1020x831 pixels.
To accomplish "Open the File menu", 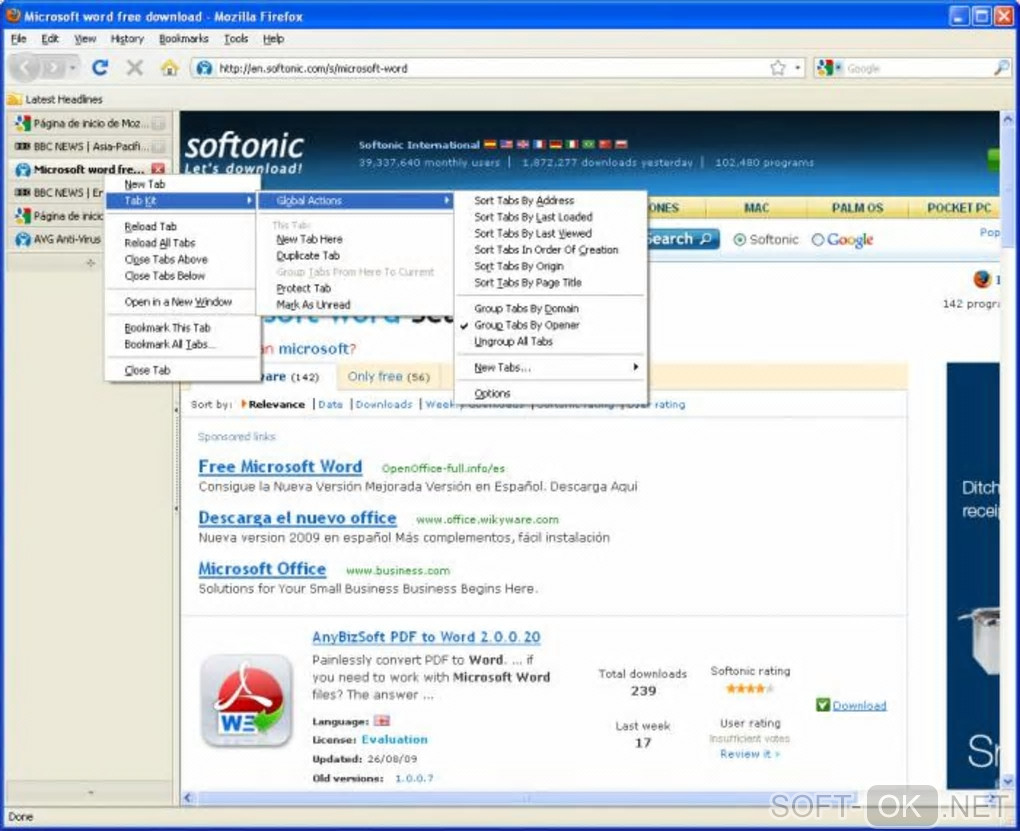I will pyautogui.click(x=19, y=39).
